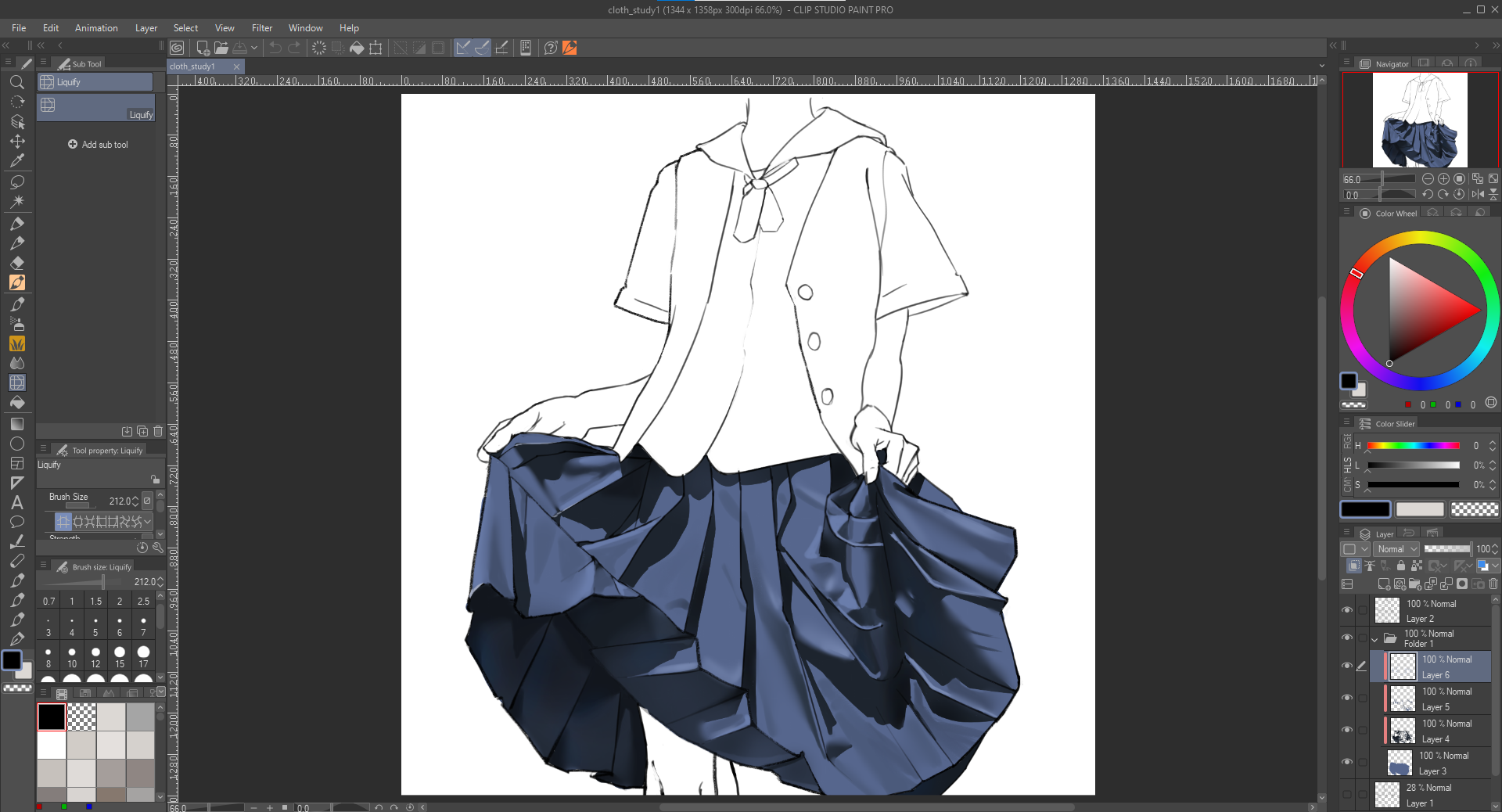This screenshot has width=1502, height=812.
Task: Click the Hue slider in Color Slider
Action: 1413,445
